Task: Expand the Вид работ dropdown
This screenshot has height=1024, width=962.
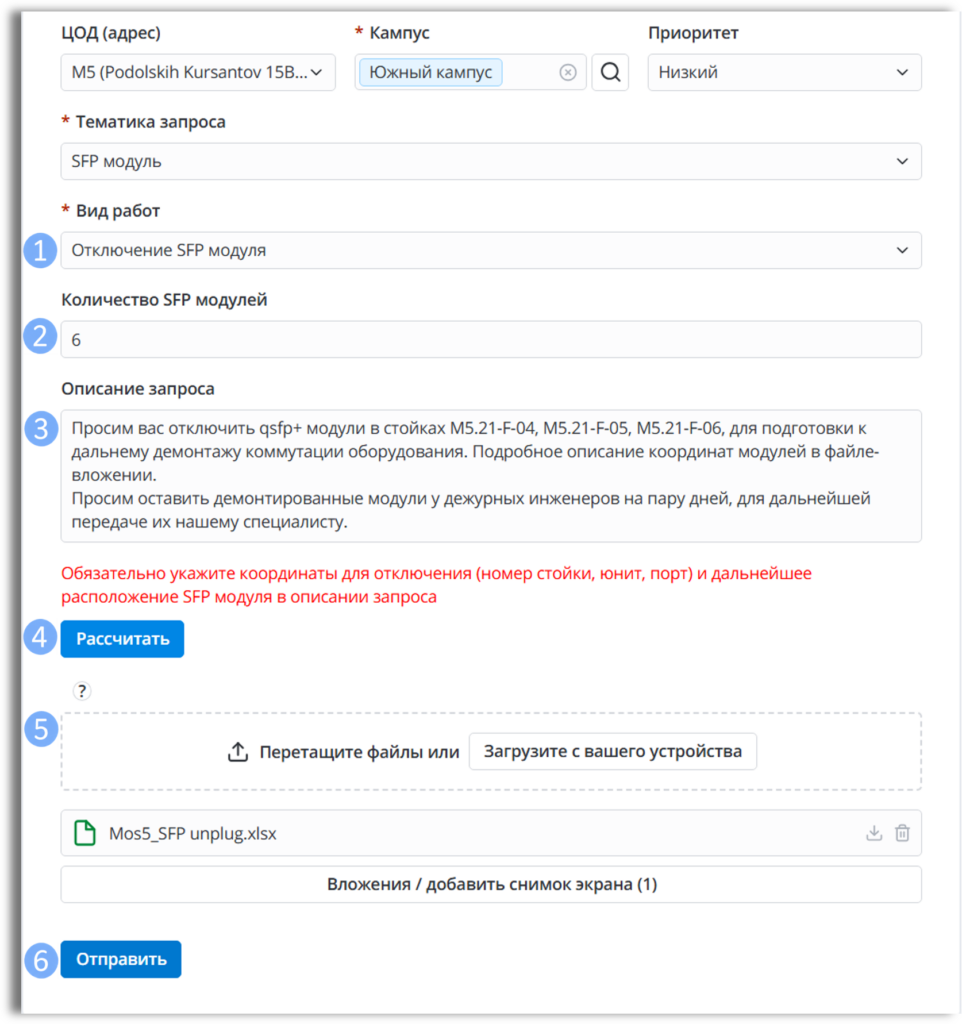Action: 491,250
